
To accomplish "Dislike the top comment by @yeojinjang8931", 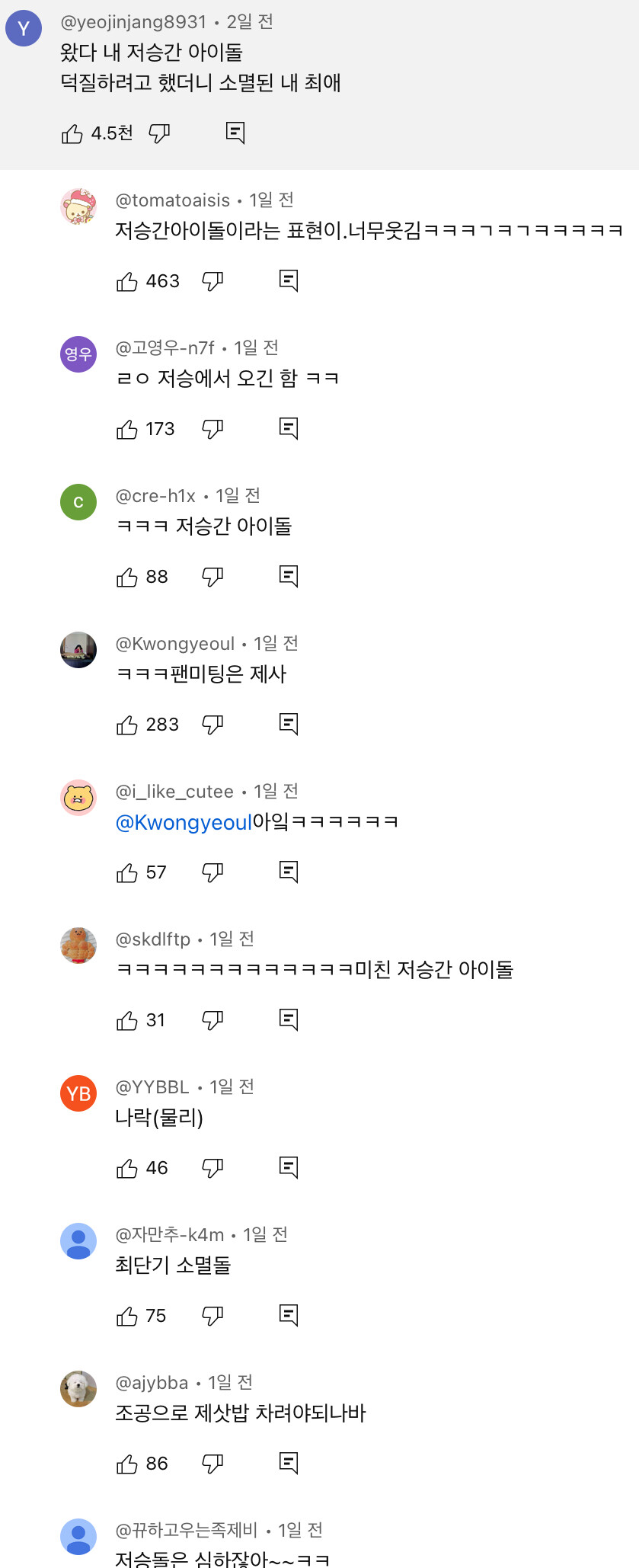I will tap(159, 134).
